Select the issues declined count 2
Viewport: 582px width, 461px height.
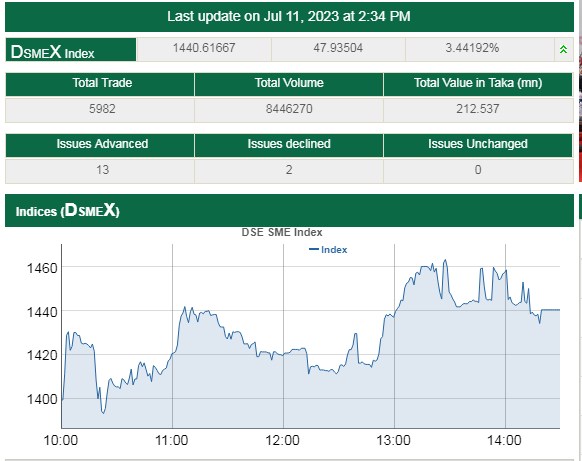point(289,170)
